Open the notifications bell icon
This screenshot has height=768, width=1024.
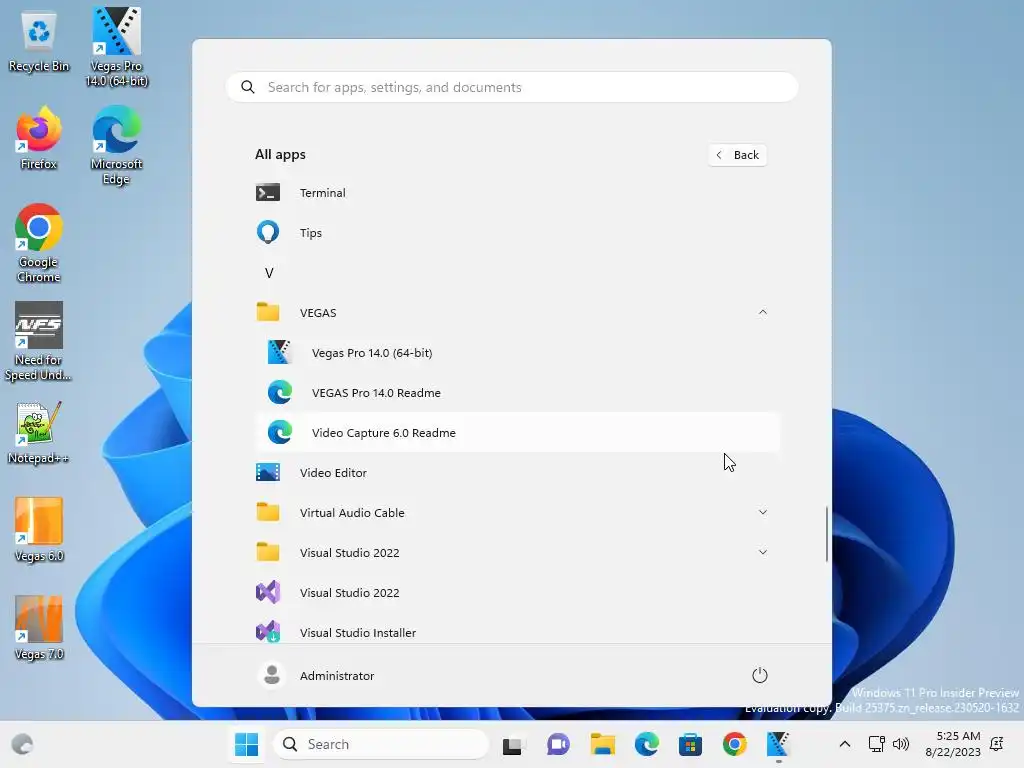997,744
